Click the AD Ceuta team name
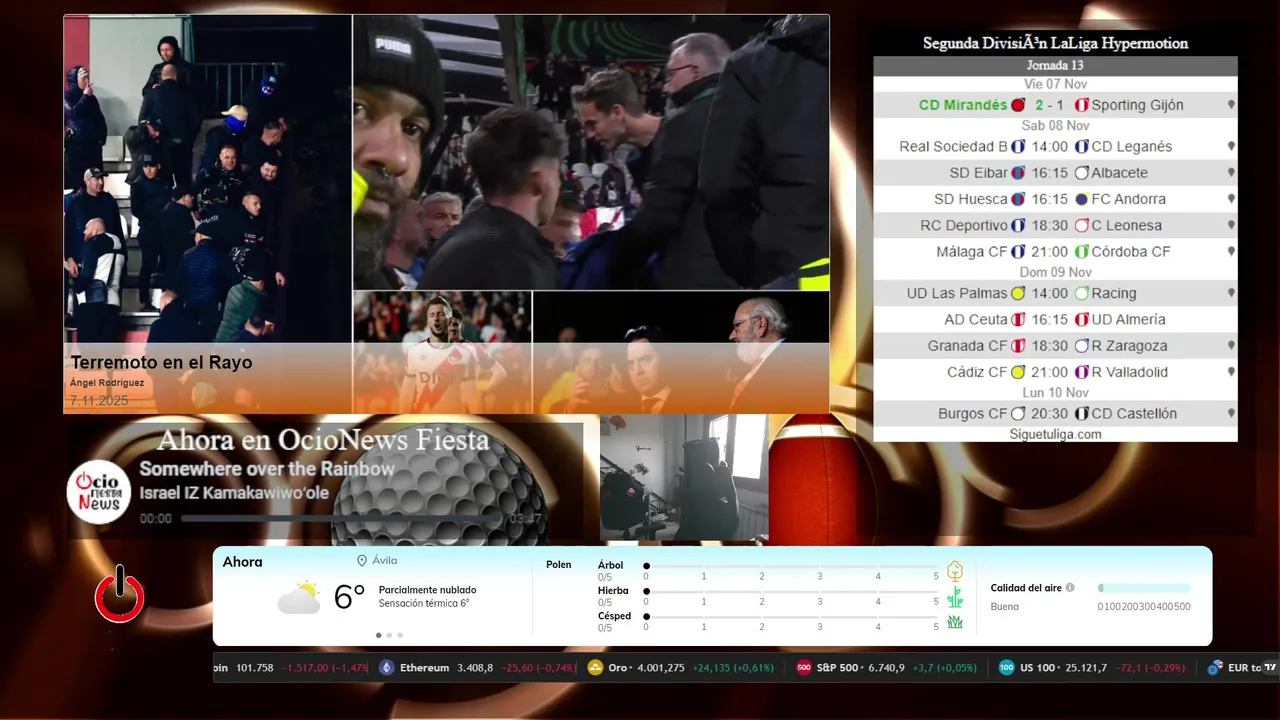Image resolution: width=1280 pixels, height=720 pixels. 976,320
